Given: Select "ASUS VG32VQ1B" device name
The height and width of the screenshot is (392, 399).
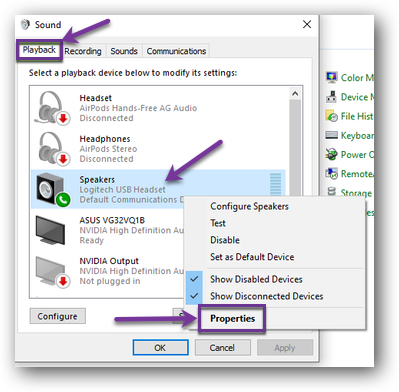Looking at the screenshot, I should pos(112,220).
